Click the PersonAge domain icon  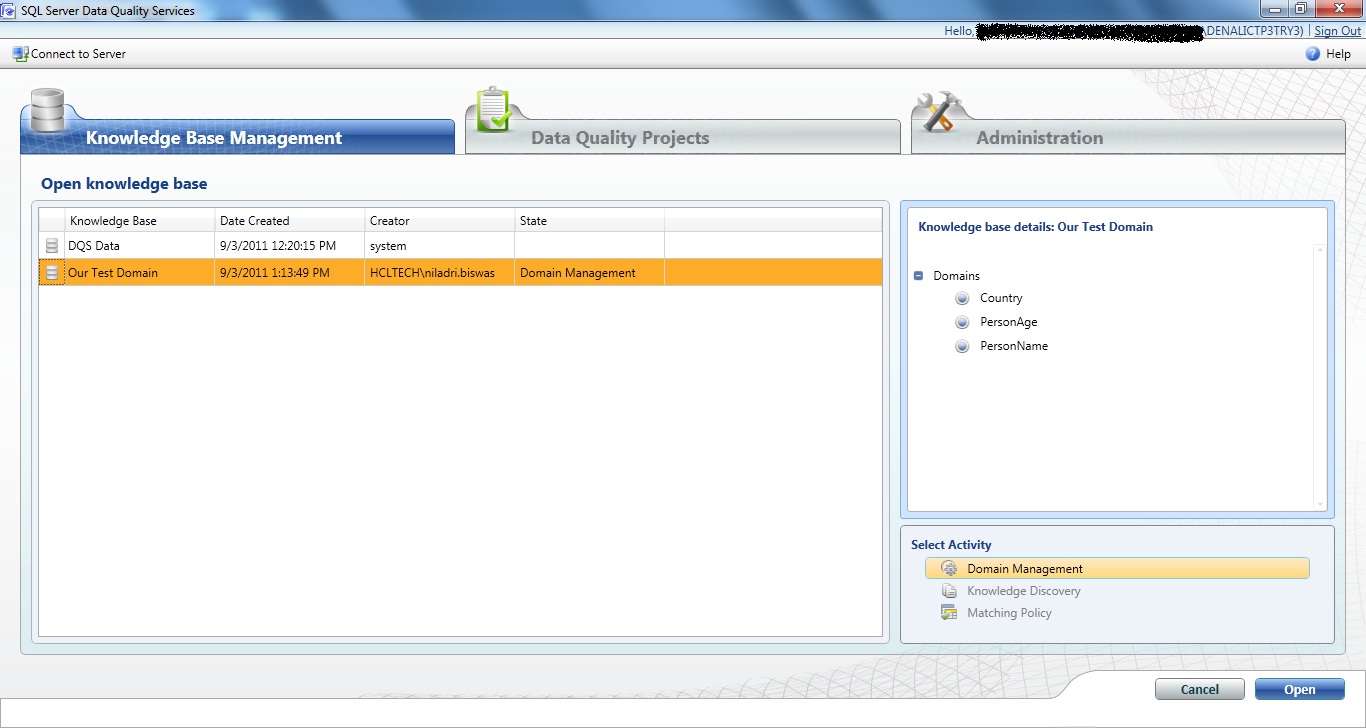click(962, 322)
